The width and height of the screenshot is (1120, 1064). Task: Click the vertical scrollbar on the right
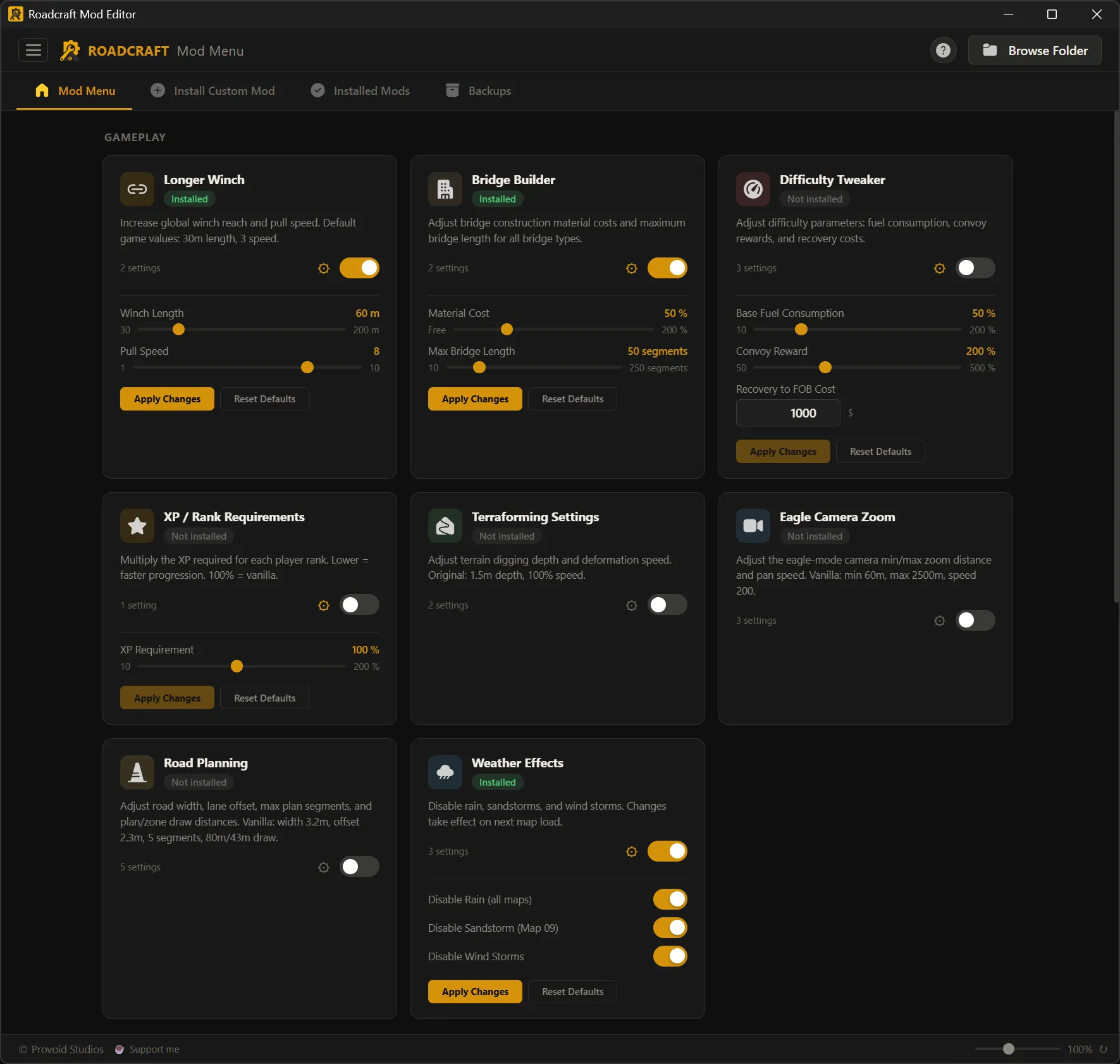tap(1116, 357)
